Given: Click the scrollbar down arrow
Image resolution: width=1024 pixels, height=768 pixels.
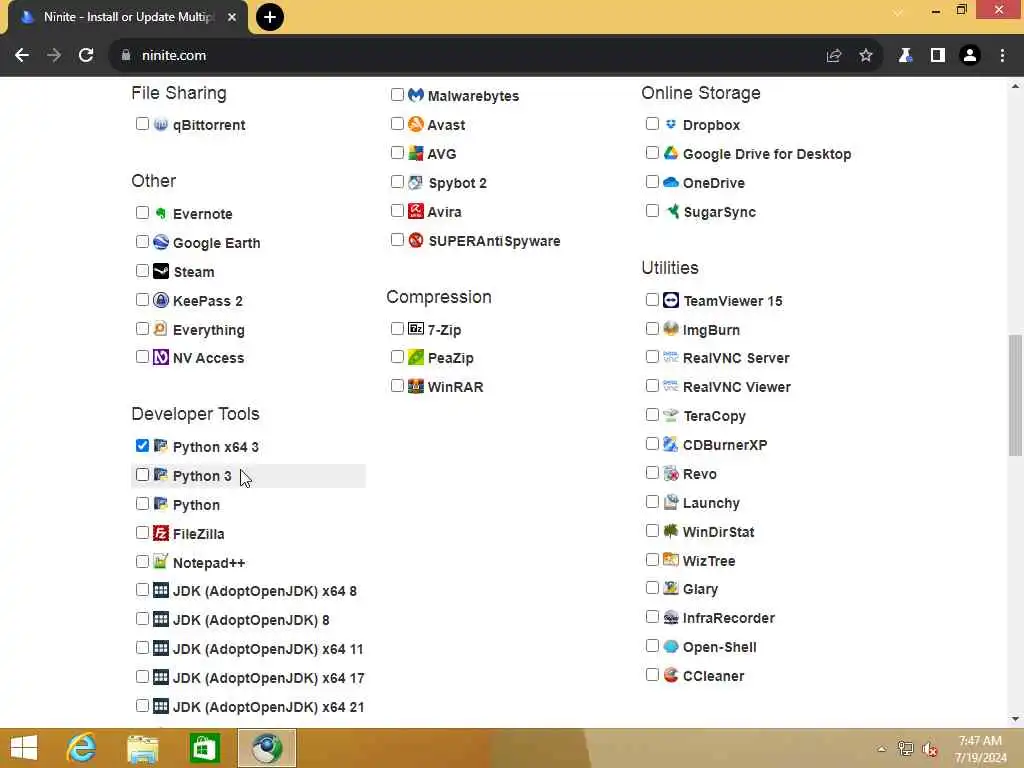Looking at the screenshot, I should 1015,719.
